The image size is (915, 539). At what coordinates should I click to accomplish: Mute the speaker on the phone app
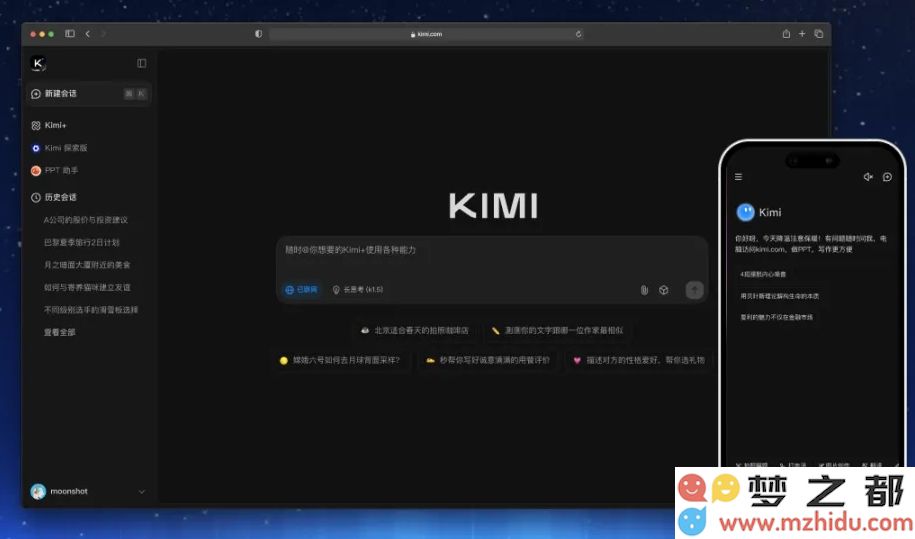point(868,177)
